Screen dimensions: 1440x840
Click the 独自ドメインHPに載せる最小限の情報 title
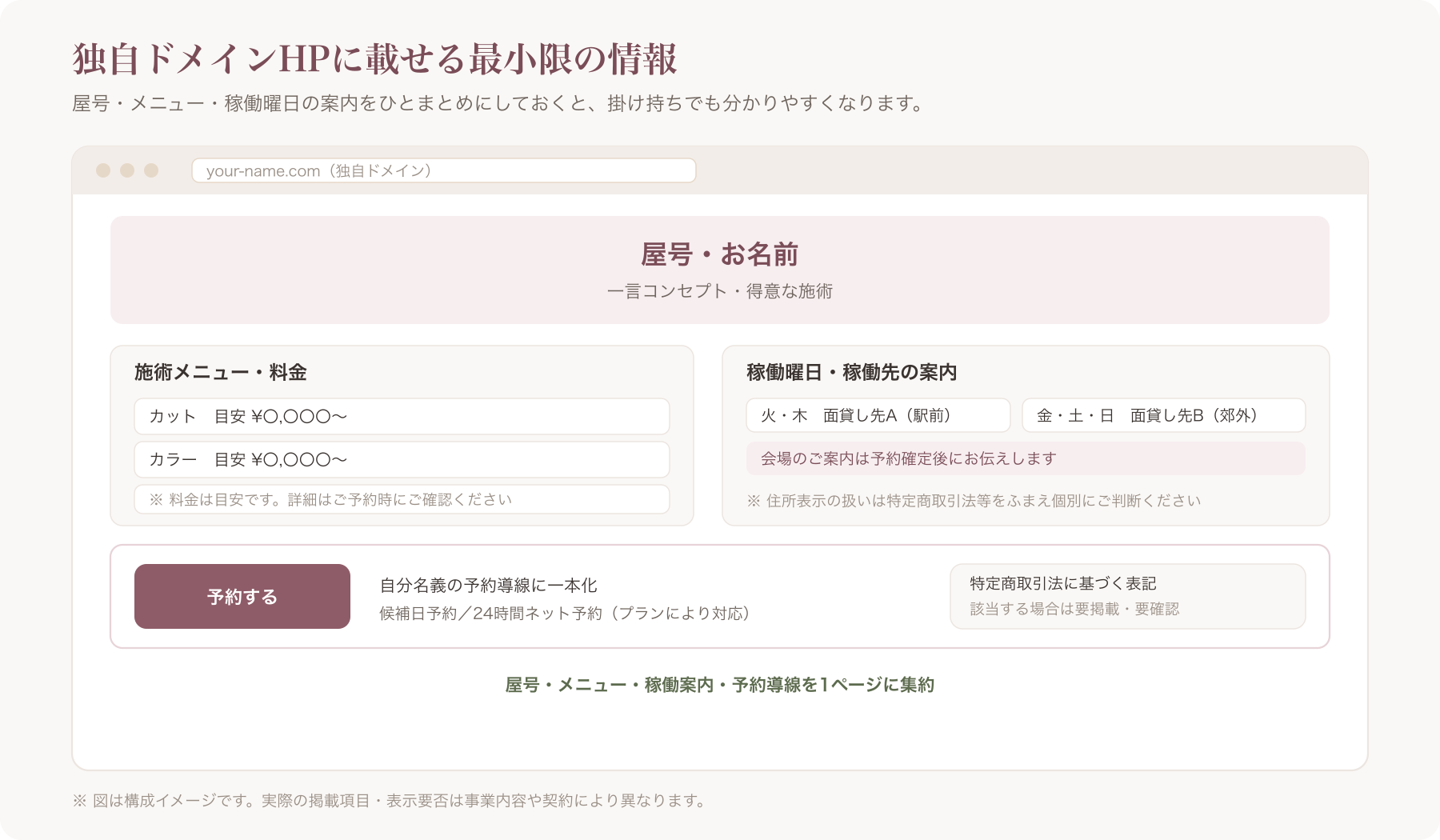pos(375,59)
